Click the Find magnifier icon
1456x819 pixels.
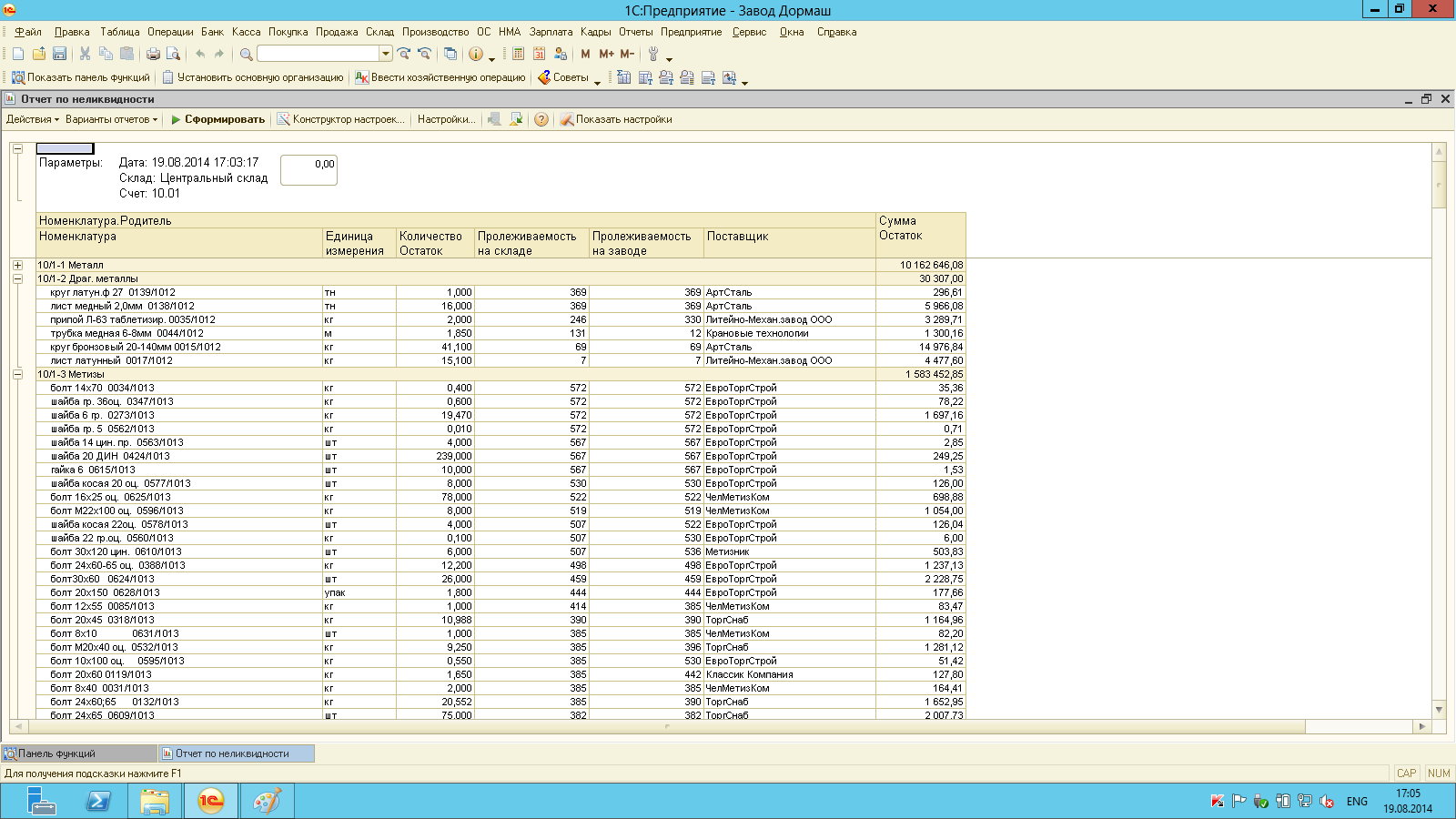click(246, 55)
